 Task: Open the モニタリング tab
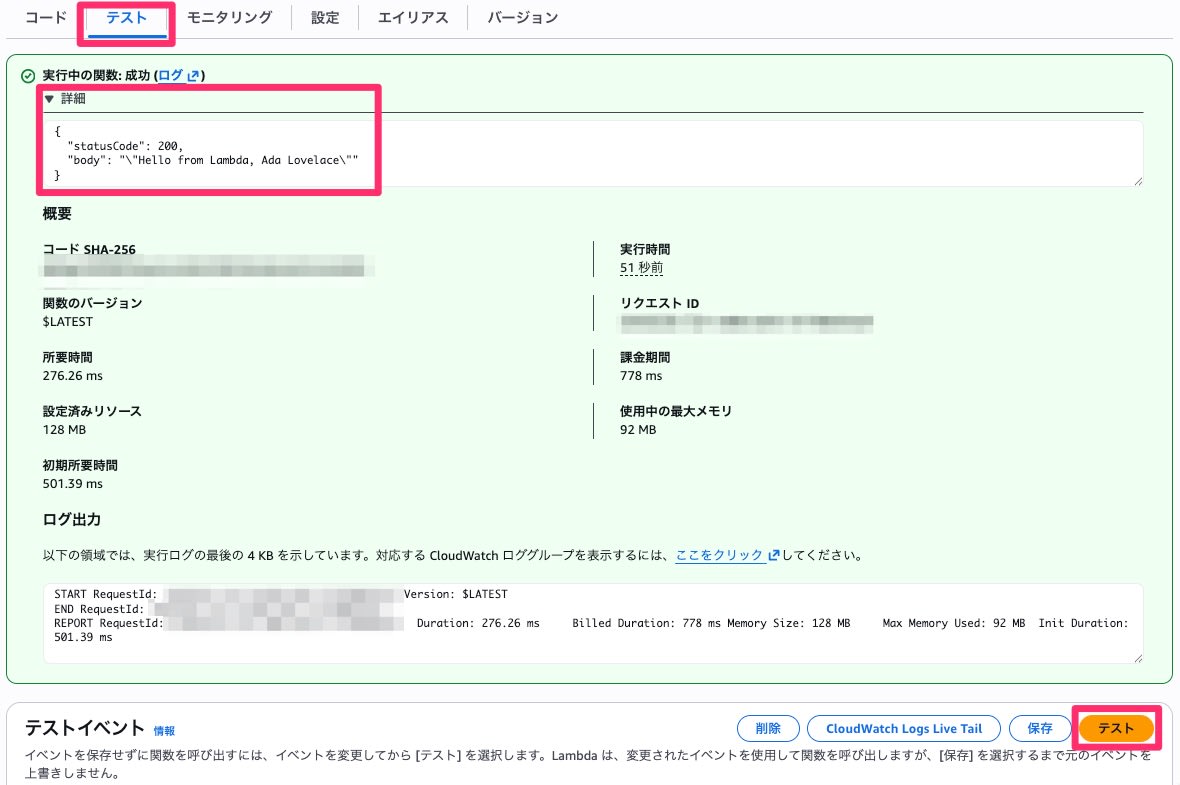tap(229, 17)
